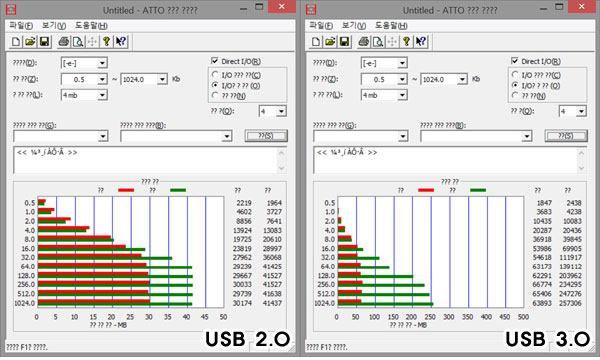Open the 도움말(H) menu in right window
The height and width of the screenshot is (360, 600).
click(391, 26)
